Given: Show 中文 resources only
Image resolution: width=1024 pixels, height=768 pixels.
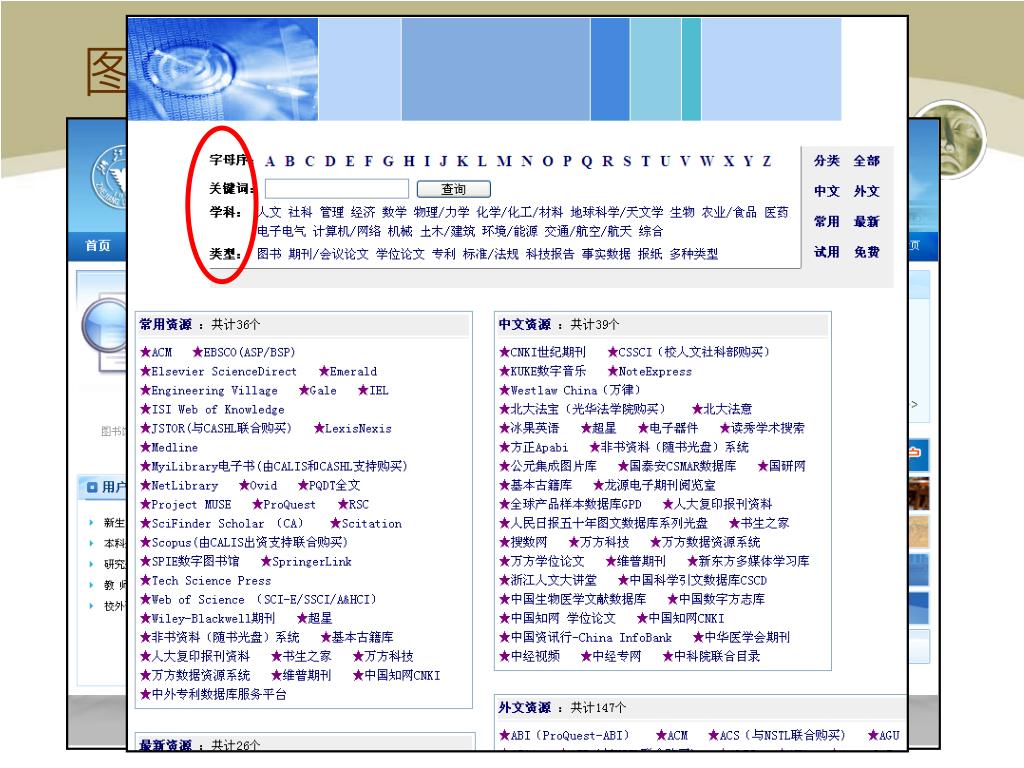Looking at the screenshot, I should coord(827,191).
